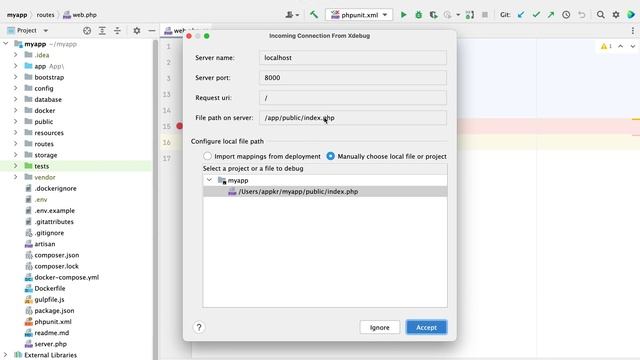The image size is (640, 360).
Task: Open the user account icon dropdown
Action: click(x=292, y=15)
